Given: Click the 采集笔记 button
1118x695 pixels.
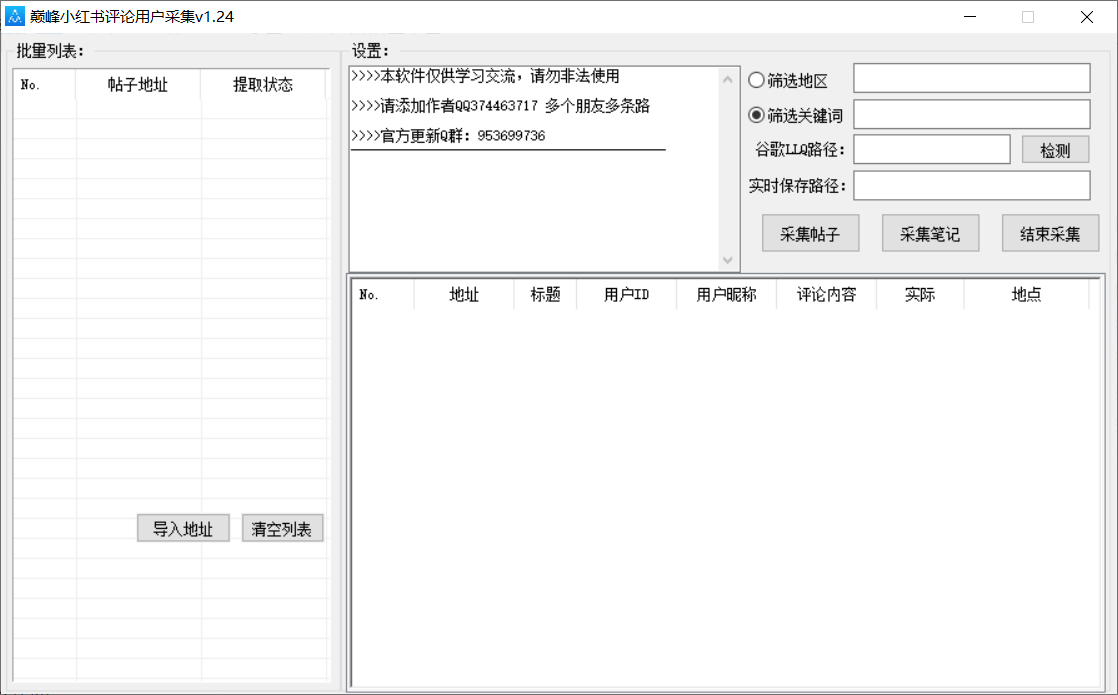Looking at the screenshot, I should 930,234.
